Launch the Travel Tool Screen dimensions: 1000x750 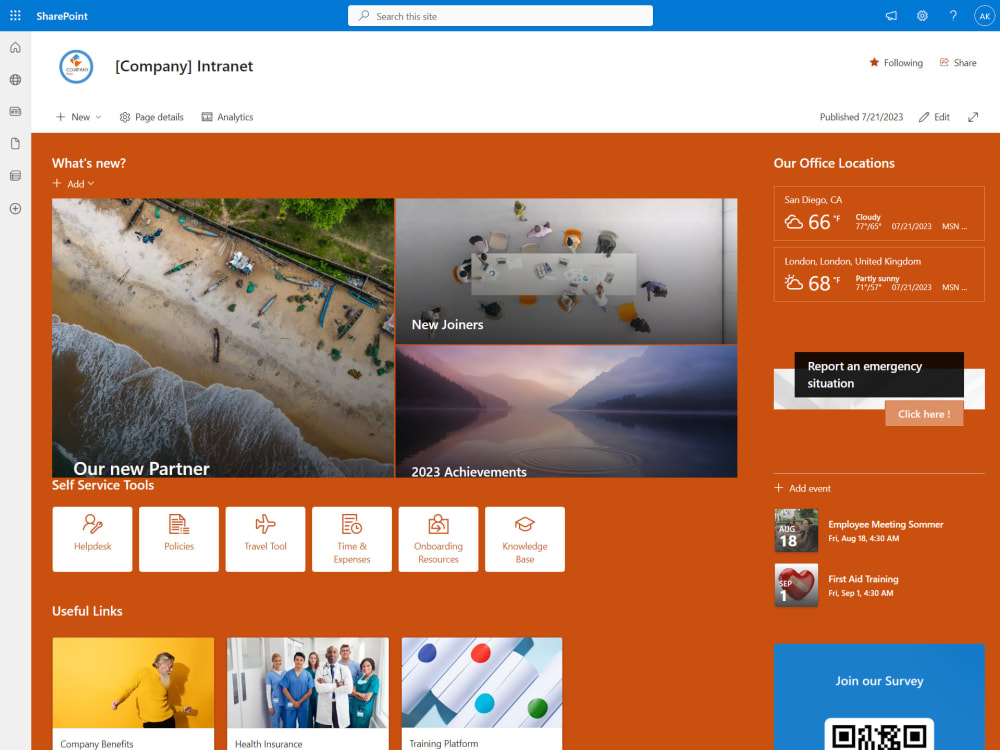click(265, 539)
